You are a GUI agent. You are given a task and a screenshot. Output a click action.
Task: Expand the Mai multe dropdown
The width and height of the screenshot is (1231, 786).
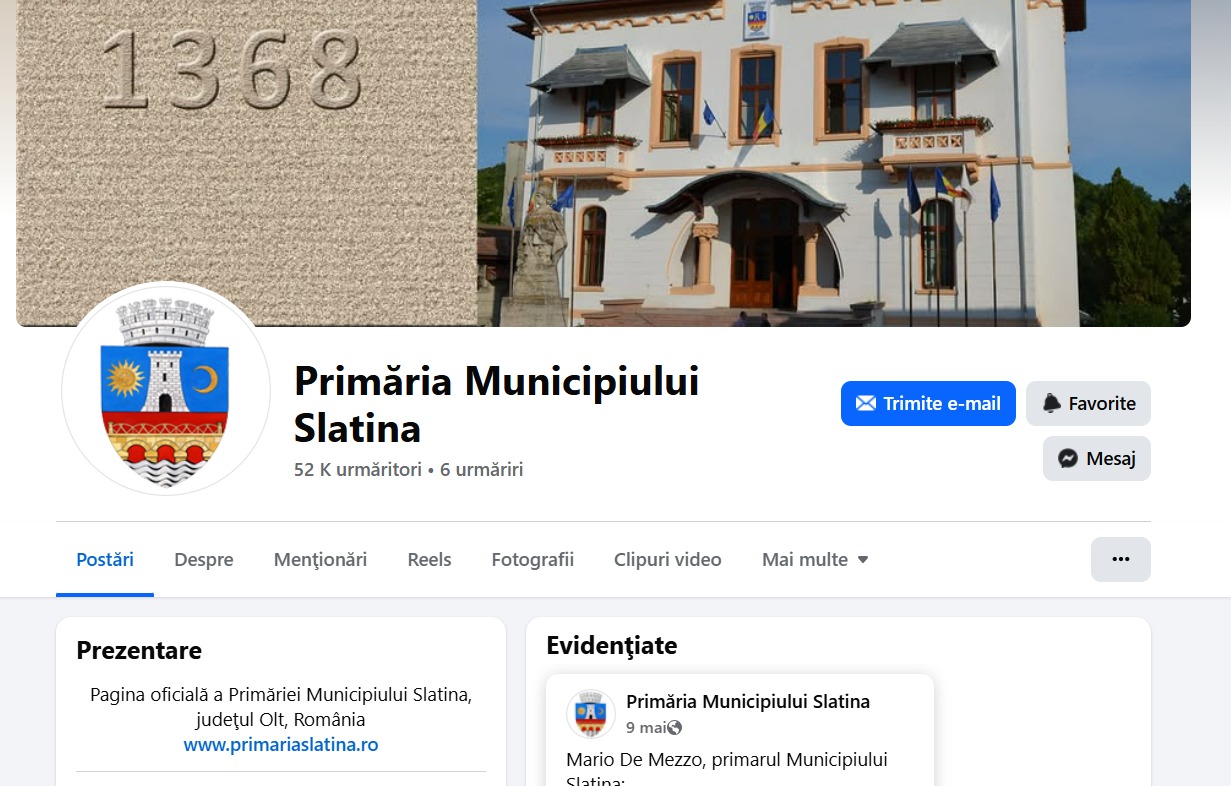pyautogui.click(x=815, y=560)
